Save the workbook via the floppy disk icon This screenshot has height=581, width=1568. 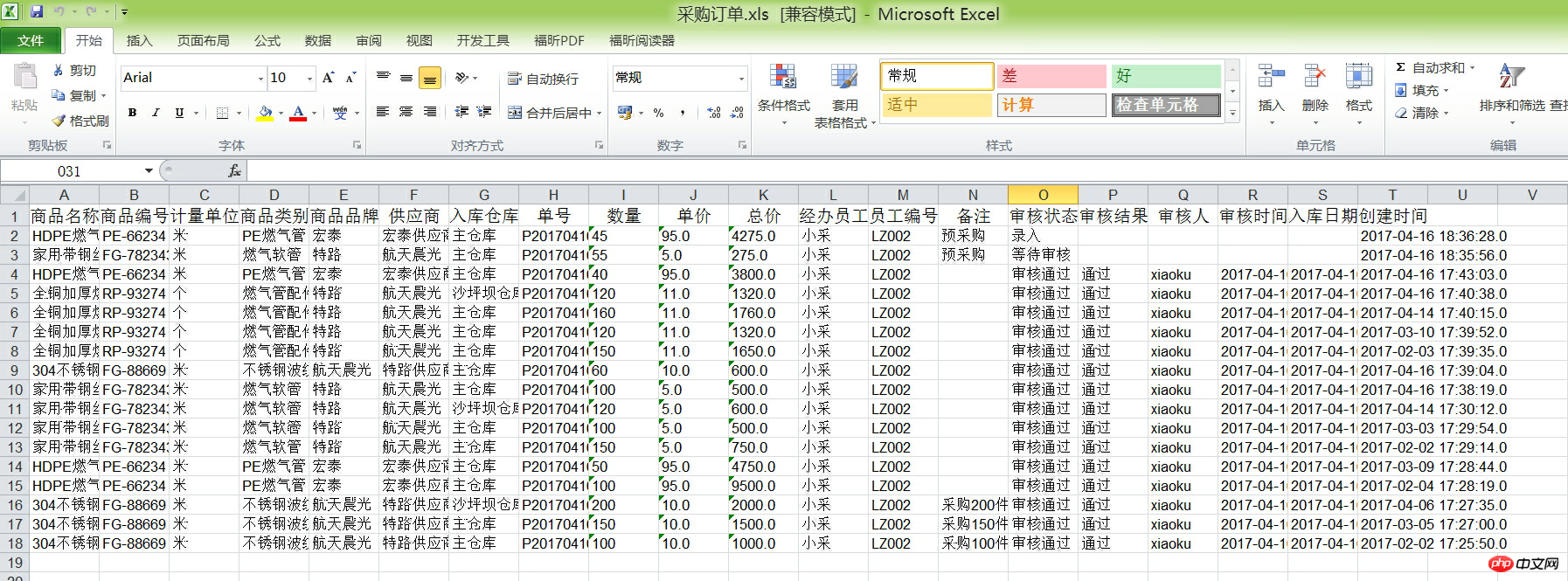pos(37,12)
